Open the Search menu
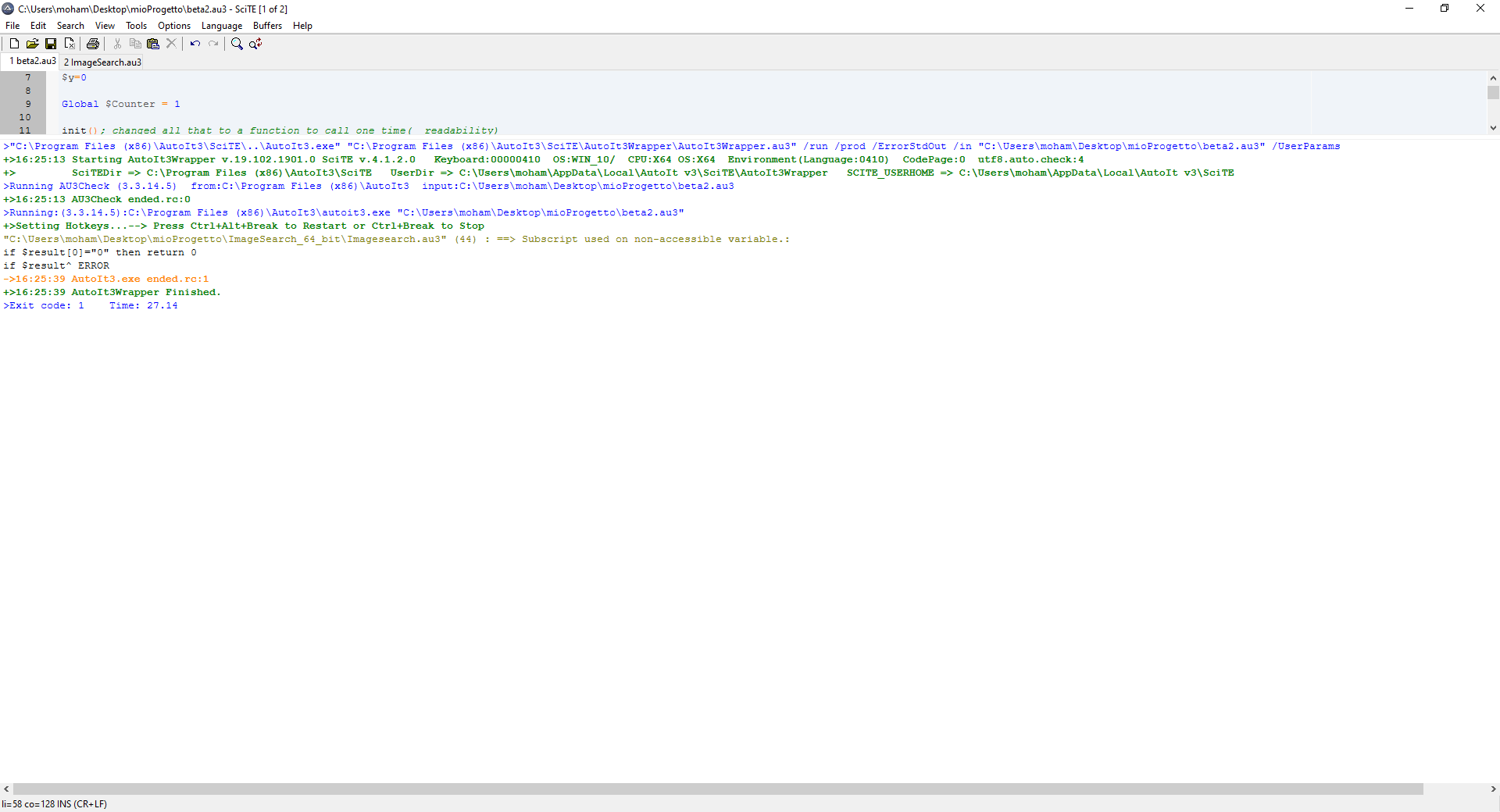This screenshot has height=812, width=1500. (70, 26)
